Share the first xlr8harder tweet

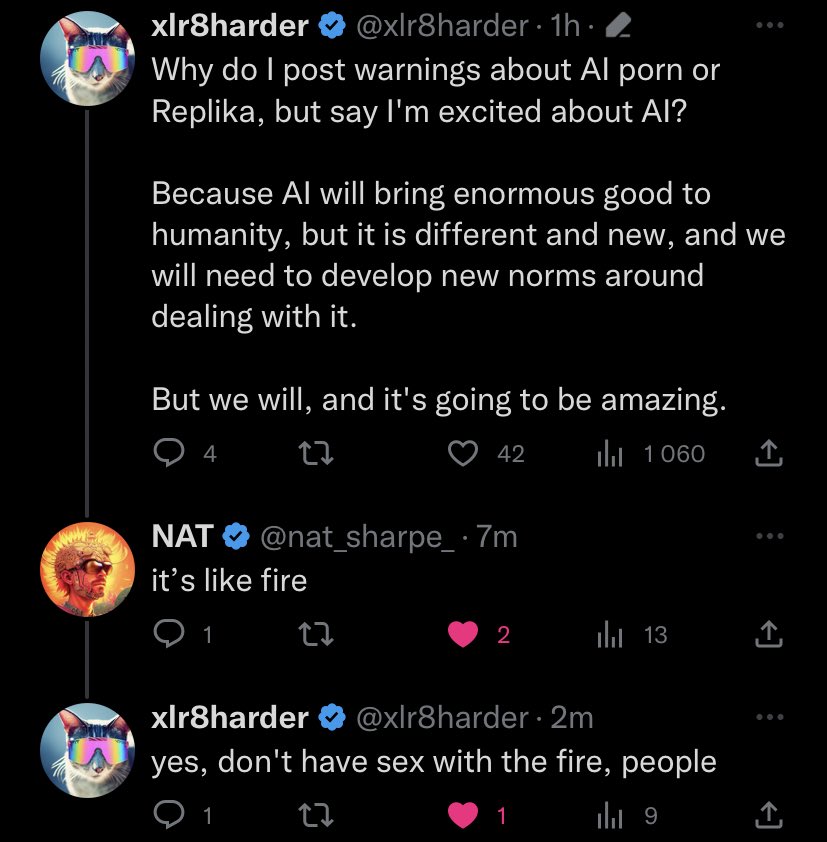point(766,454)
